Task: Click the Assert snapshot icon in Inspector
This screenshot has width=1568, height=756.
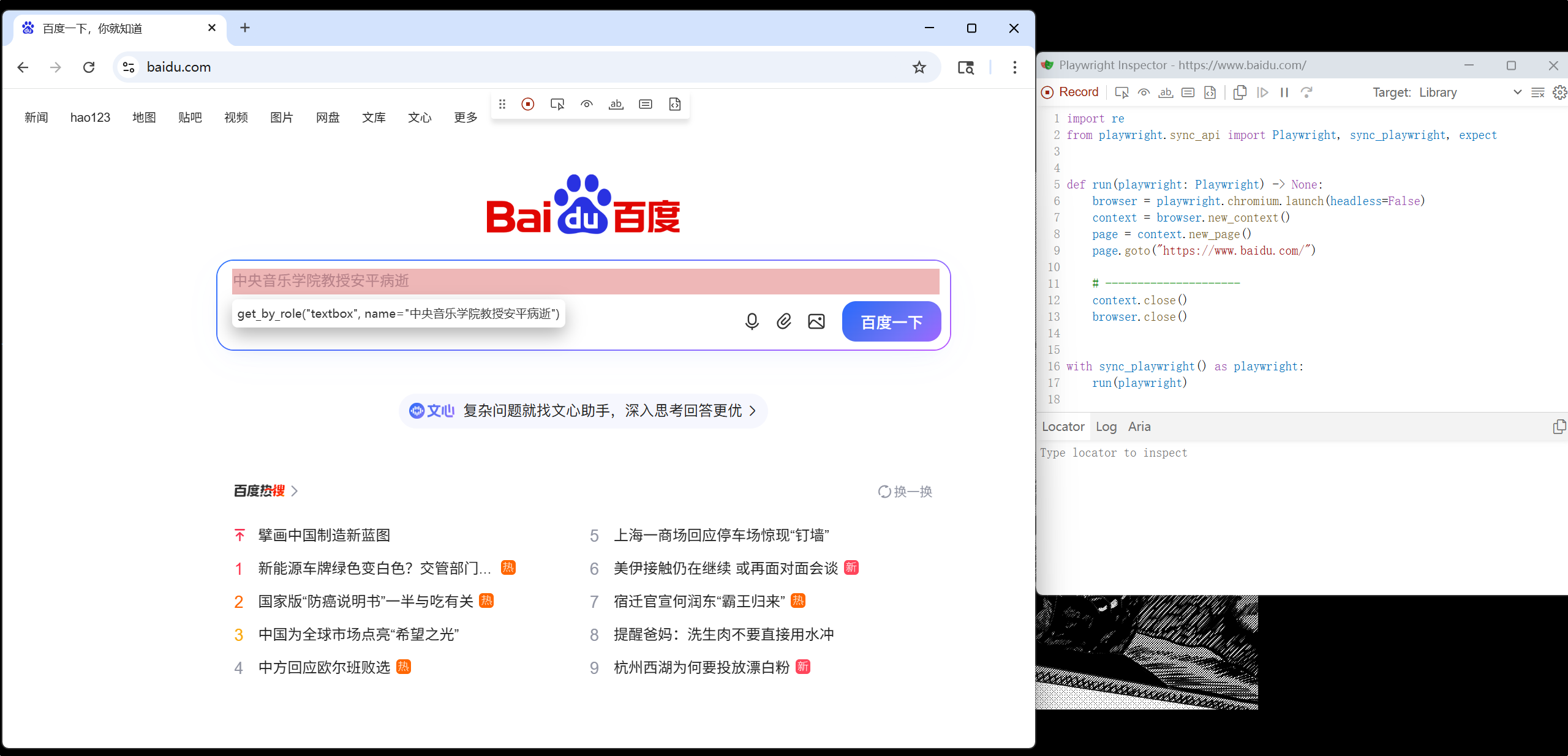Action: [1210, 92]
